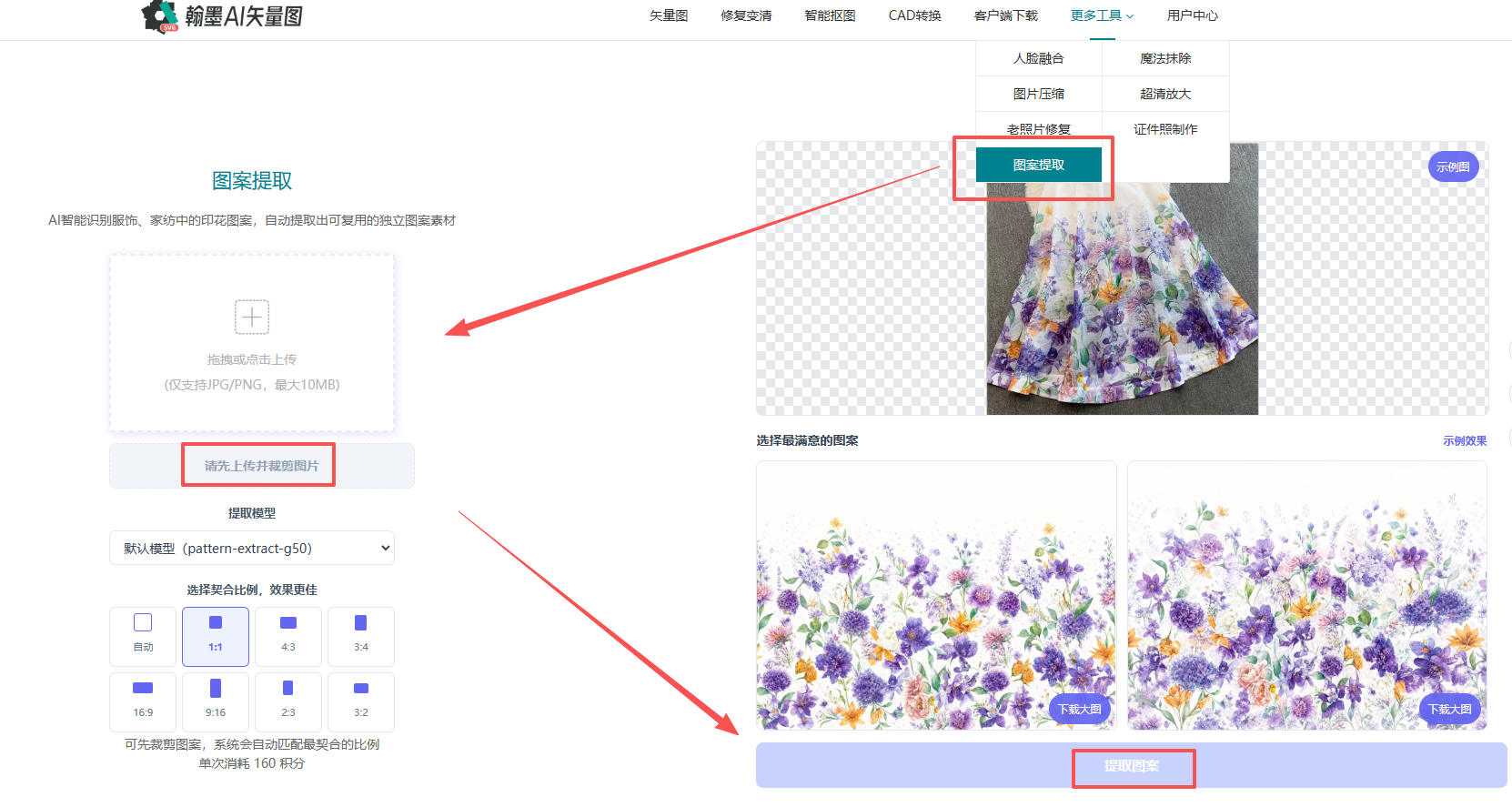Choose the 3:4 aspect ratio icon
The image size is (1512, 807).
(x=361, y=622)
